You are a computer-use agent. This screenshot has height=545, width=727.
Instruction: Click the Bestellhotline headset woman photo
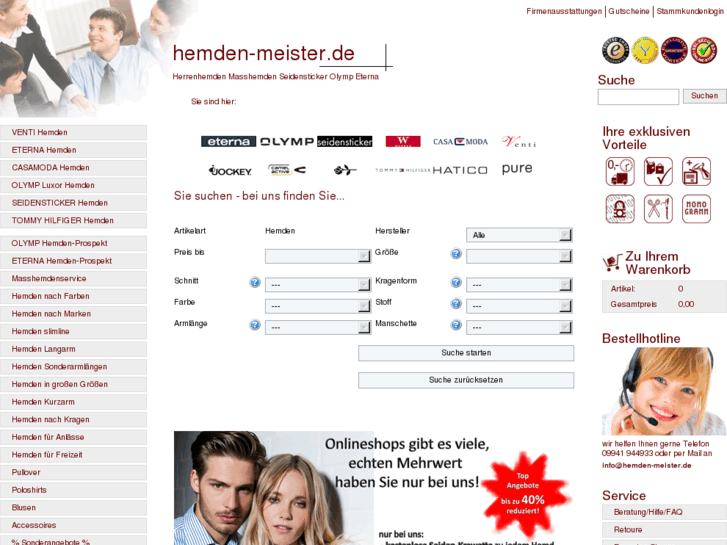pos(663,391)
